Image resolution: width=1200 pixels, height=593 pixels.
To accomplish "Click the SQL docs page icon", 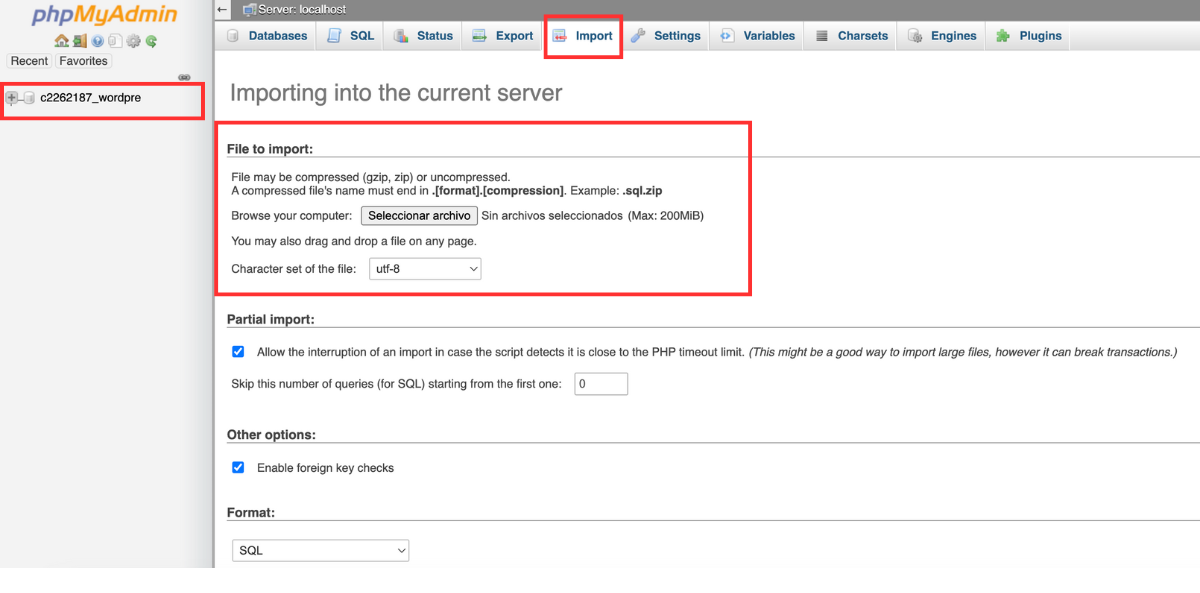I will point(115,41).
